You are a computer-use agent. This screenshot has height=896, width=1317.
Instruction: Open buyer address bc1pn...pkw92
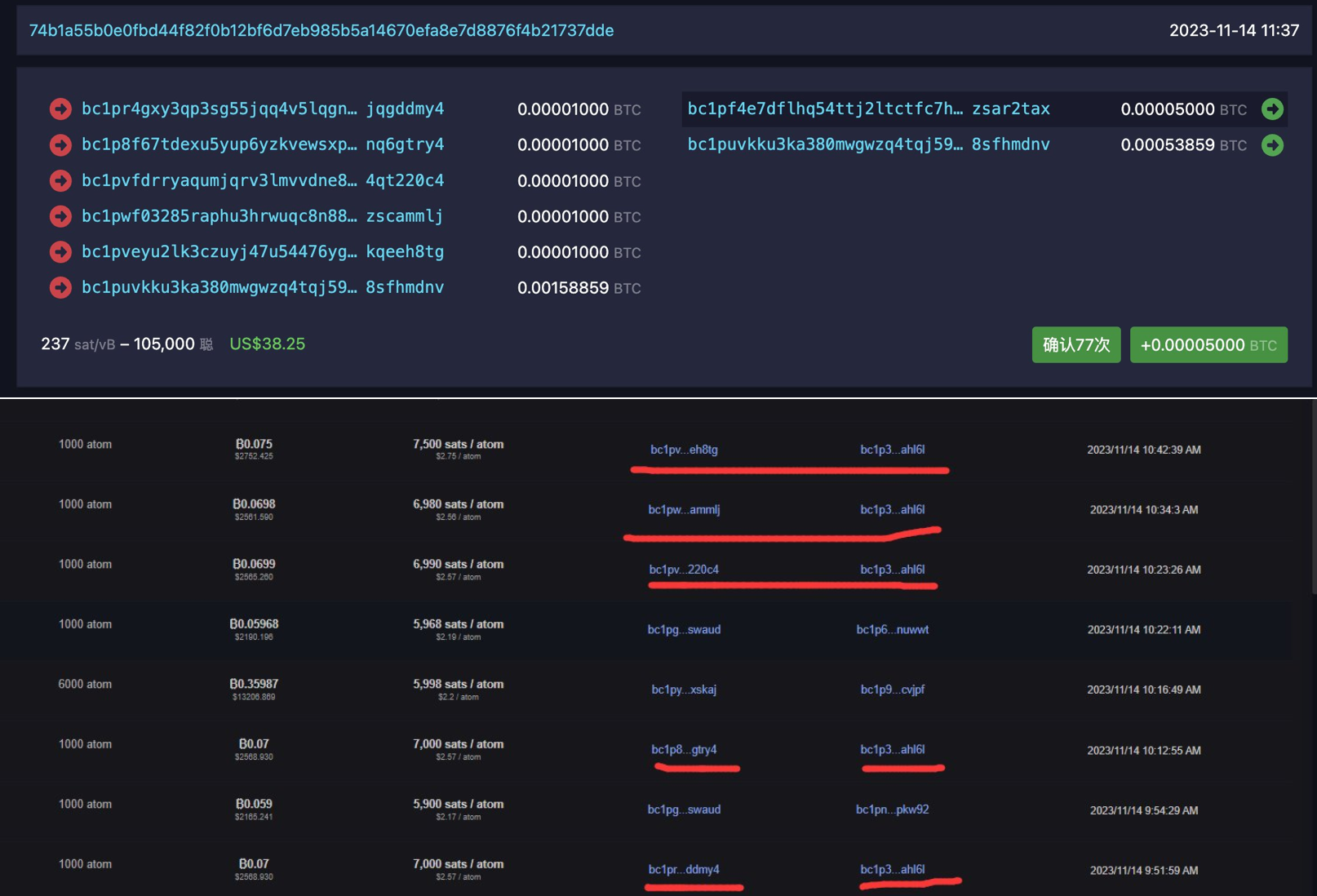point(892,810)
